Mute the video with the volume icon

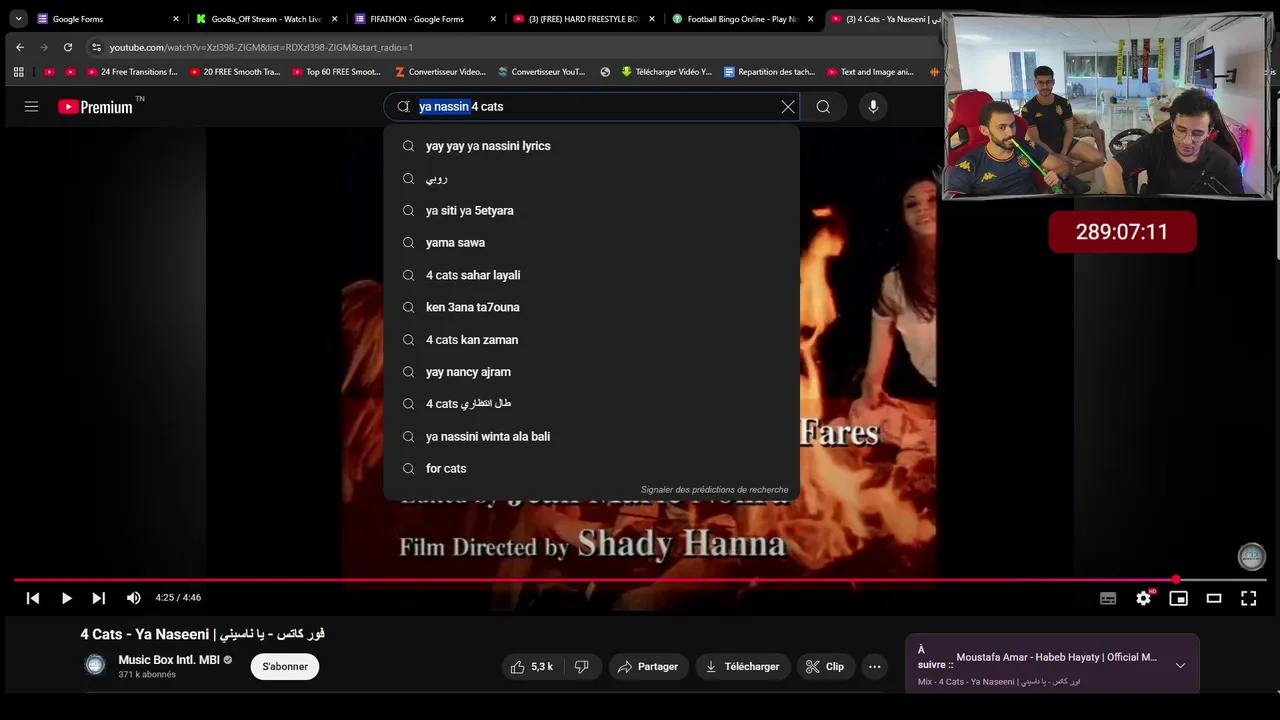point(133,598)
